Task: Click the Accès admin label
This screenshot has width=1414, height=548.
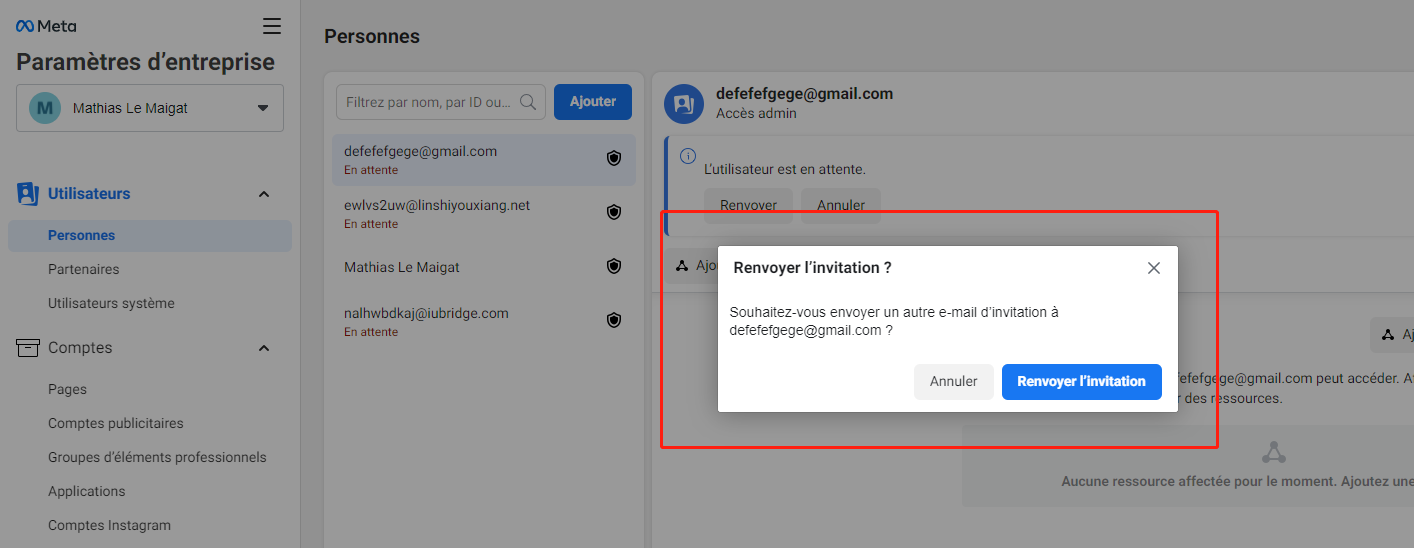Action: [756, 114]
